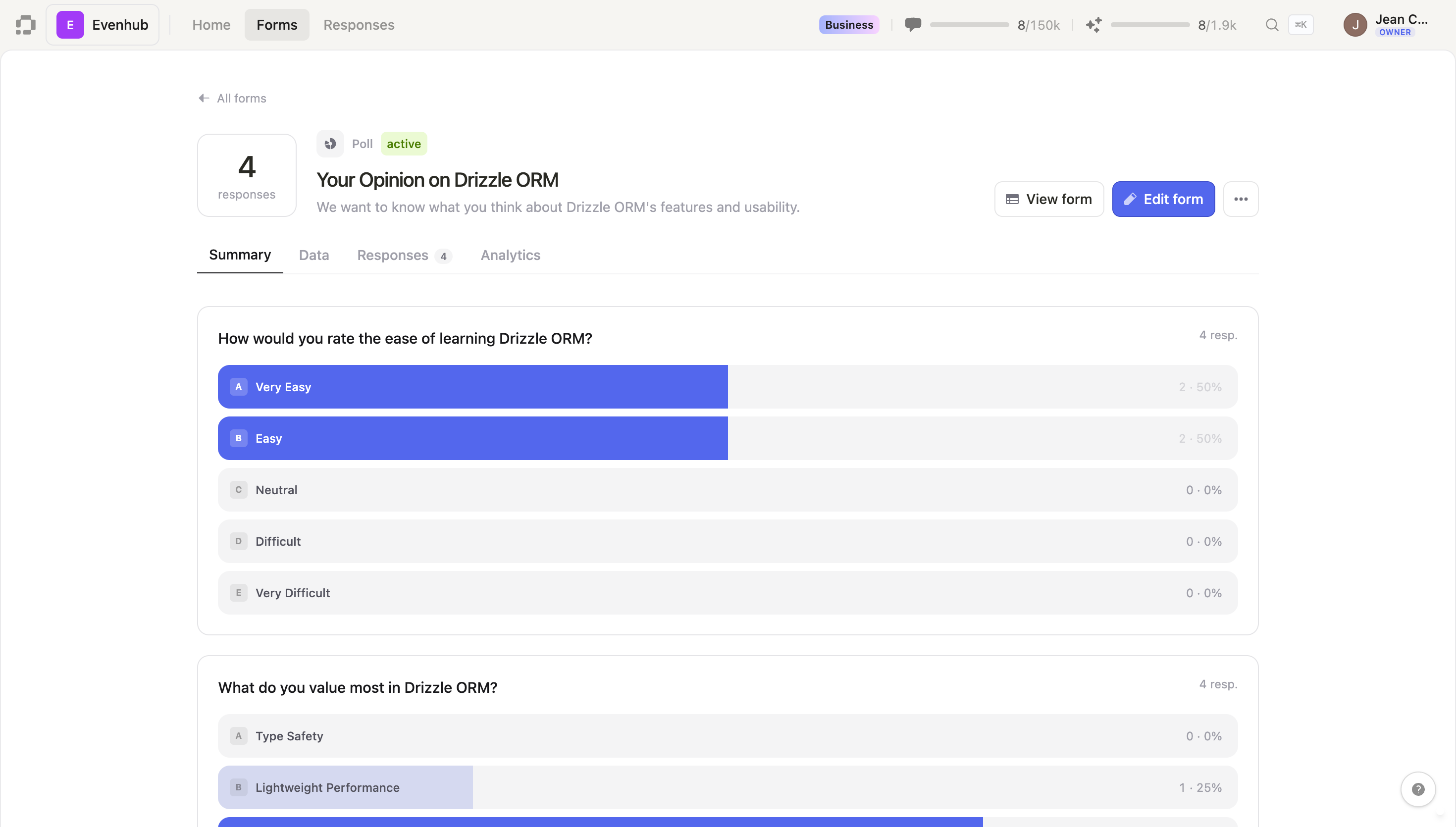Screen dimensions: 1456x827
Task: Click the back arrow icon beside All forms
Action: click(x=204, y=98)
